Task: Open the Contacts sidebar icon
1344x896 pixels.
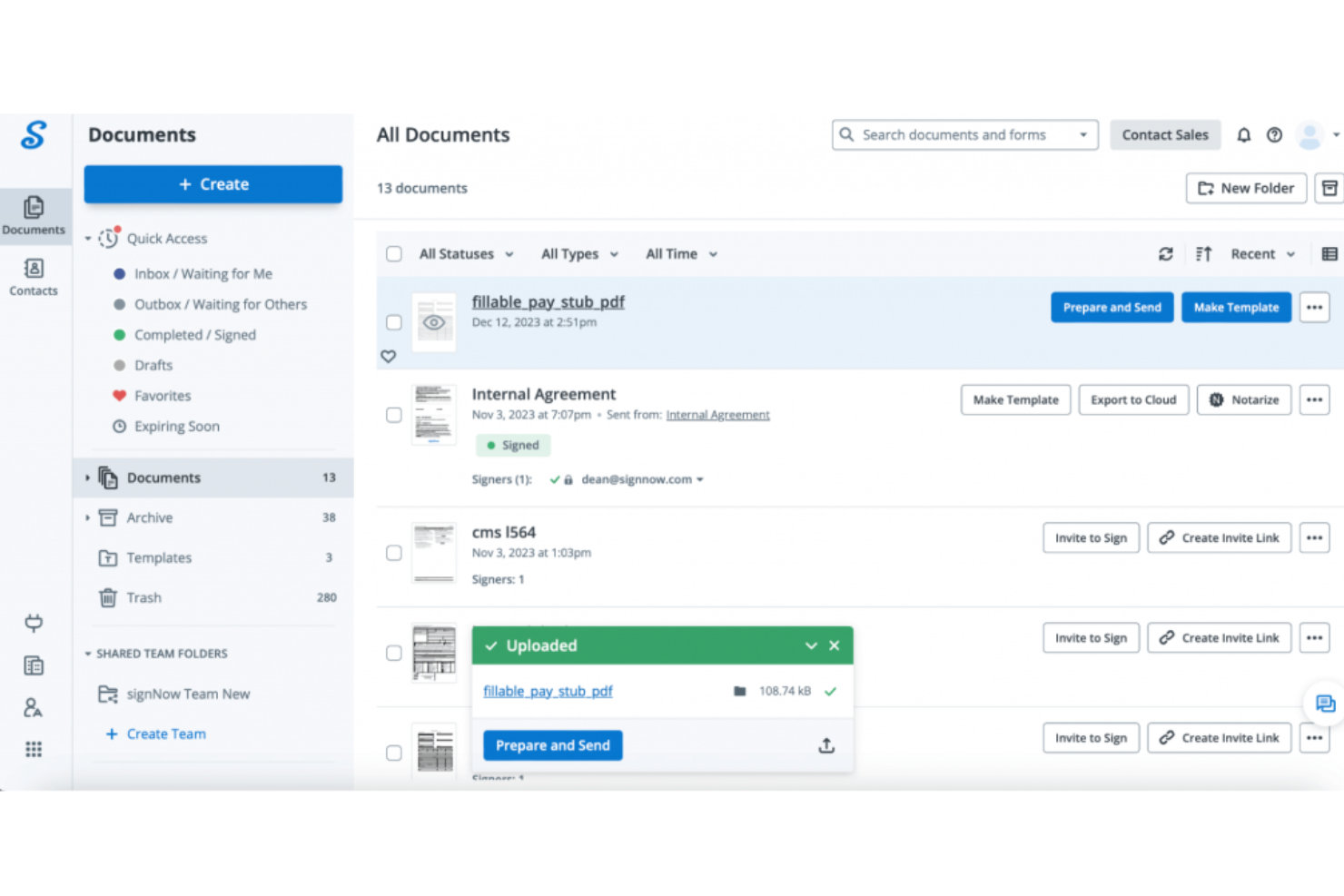Action: click(x=34, y=276)
